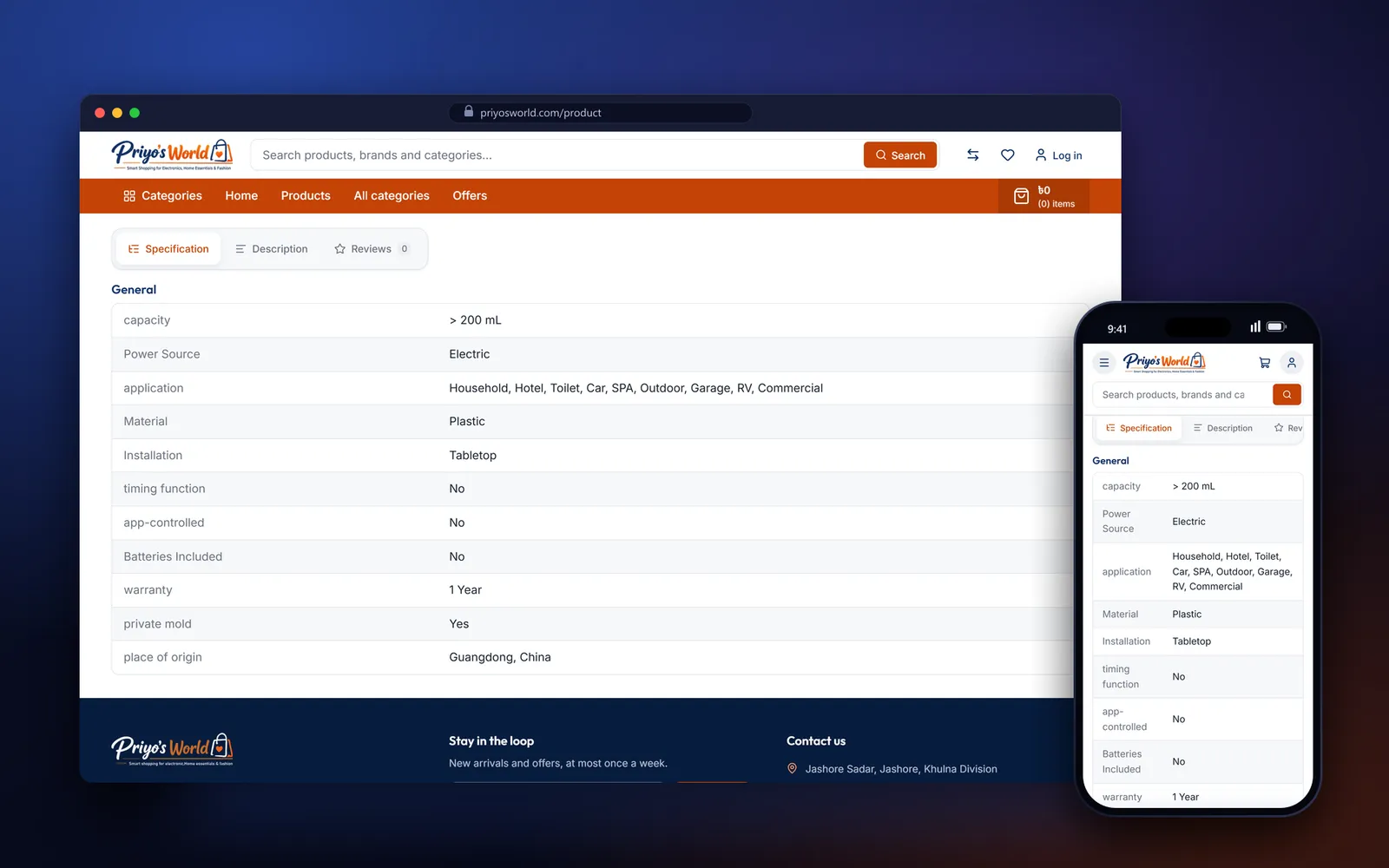Open Products in the navbar
The height and width of the screenshot is (868, 1389).
(306, 196)
